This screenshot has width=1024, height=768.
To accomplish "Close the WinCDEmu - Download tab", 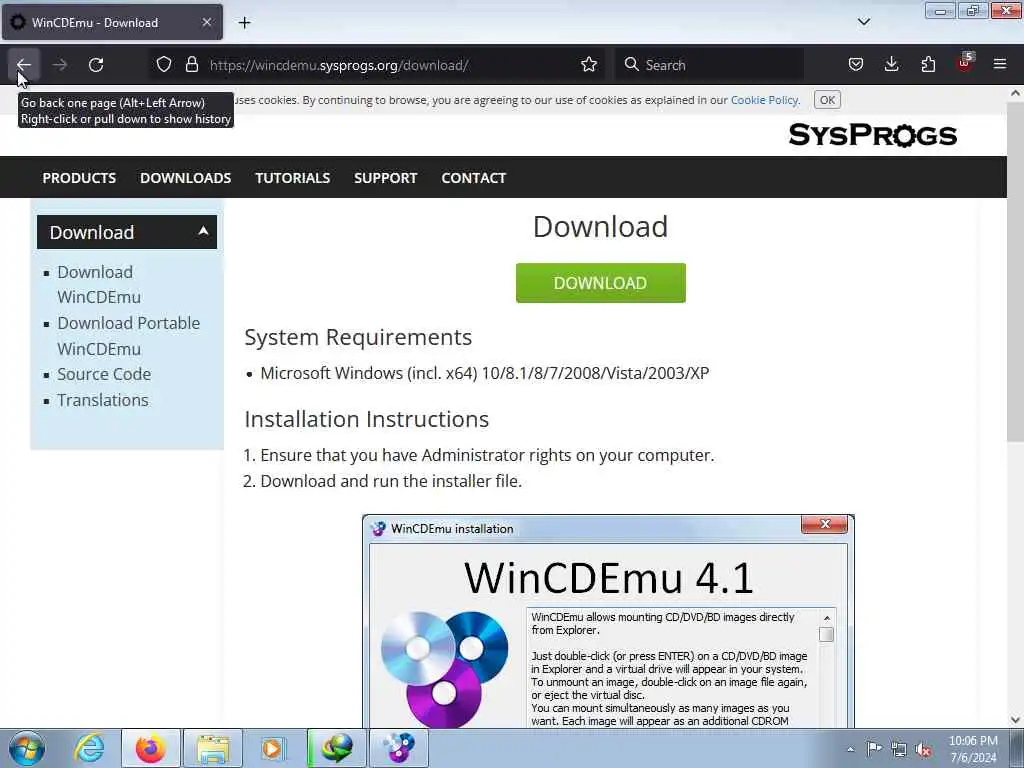I will coord(206,23).
